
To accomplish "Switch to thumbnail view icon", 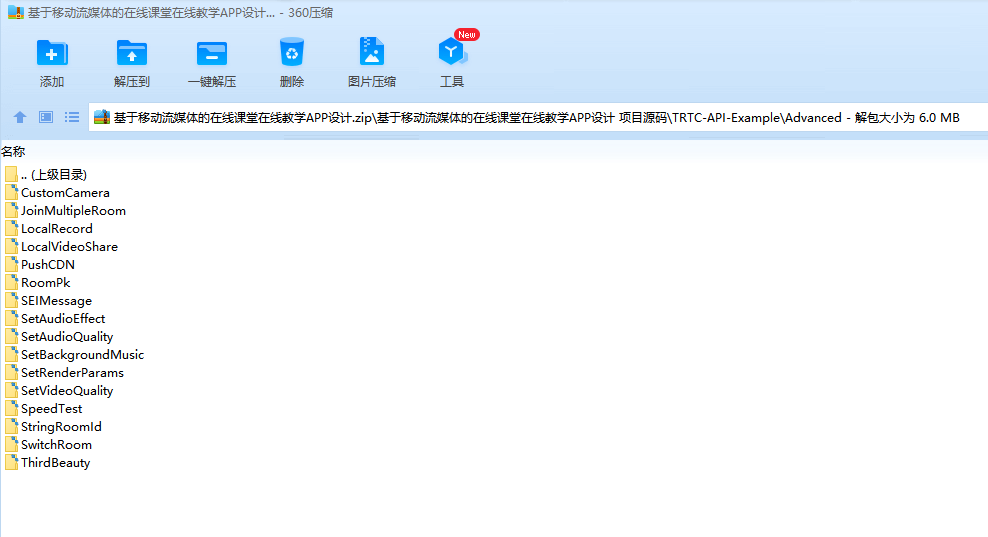I will click(x=46, y=117).
